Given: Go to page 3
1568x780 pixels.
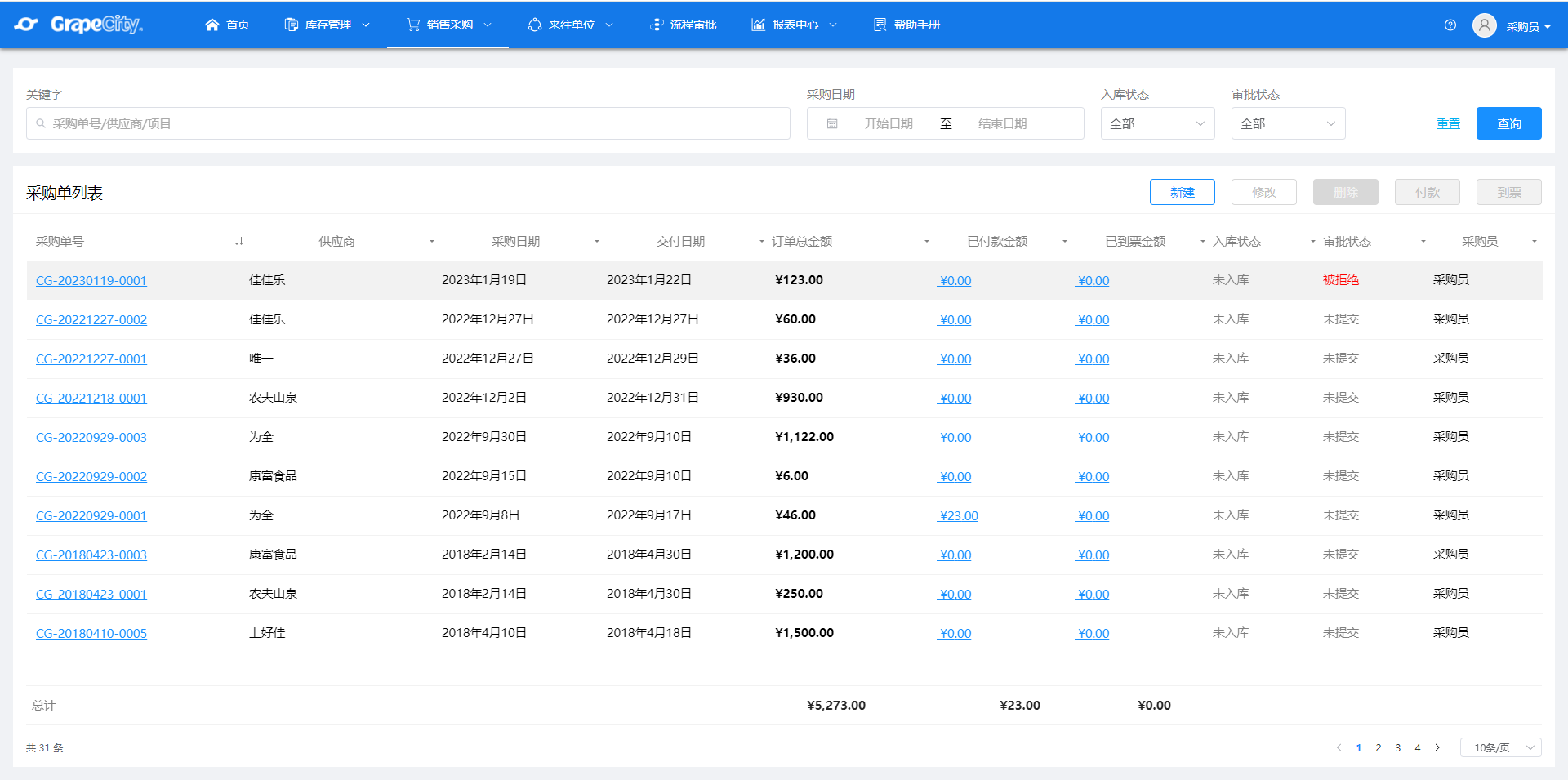Looking at the screenshot, I should [x=1398, y=747].
